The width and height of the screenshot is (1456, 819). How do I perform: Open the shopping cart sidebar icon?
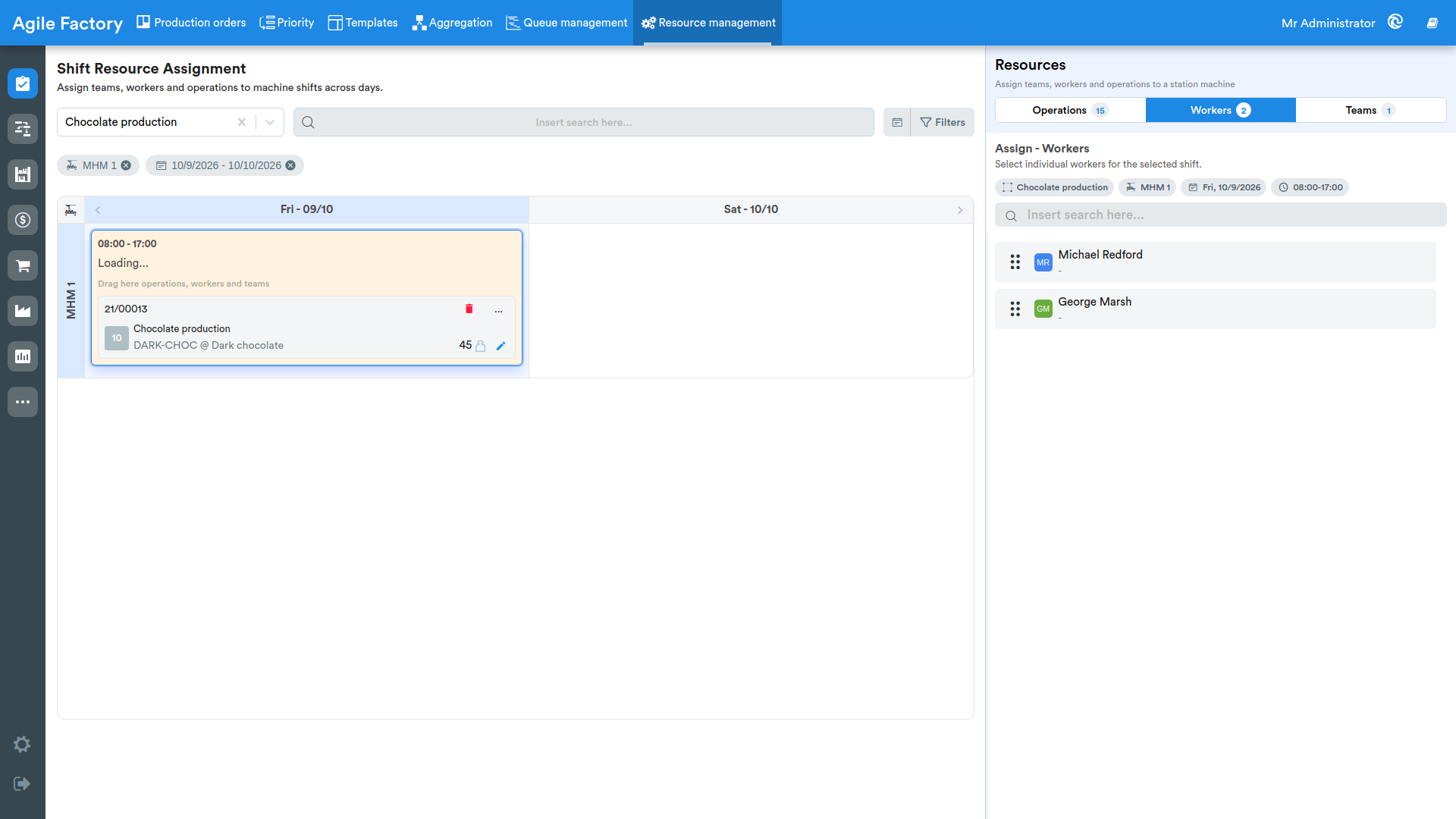point(23,265)
